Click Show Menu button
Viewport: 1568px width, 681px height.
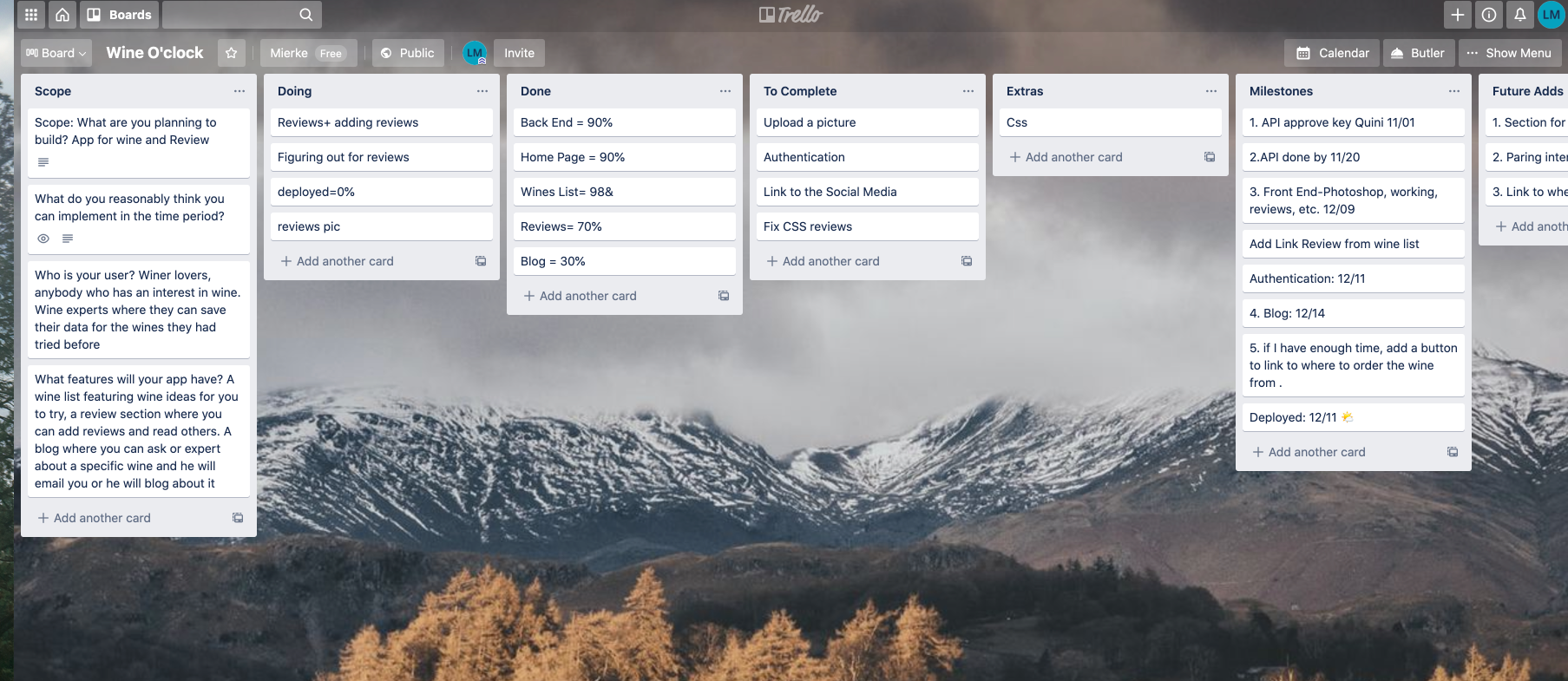1510,53
